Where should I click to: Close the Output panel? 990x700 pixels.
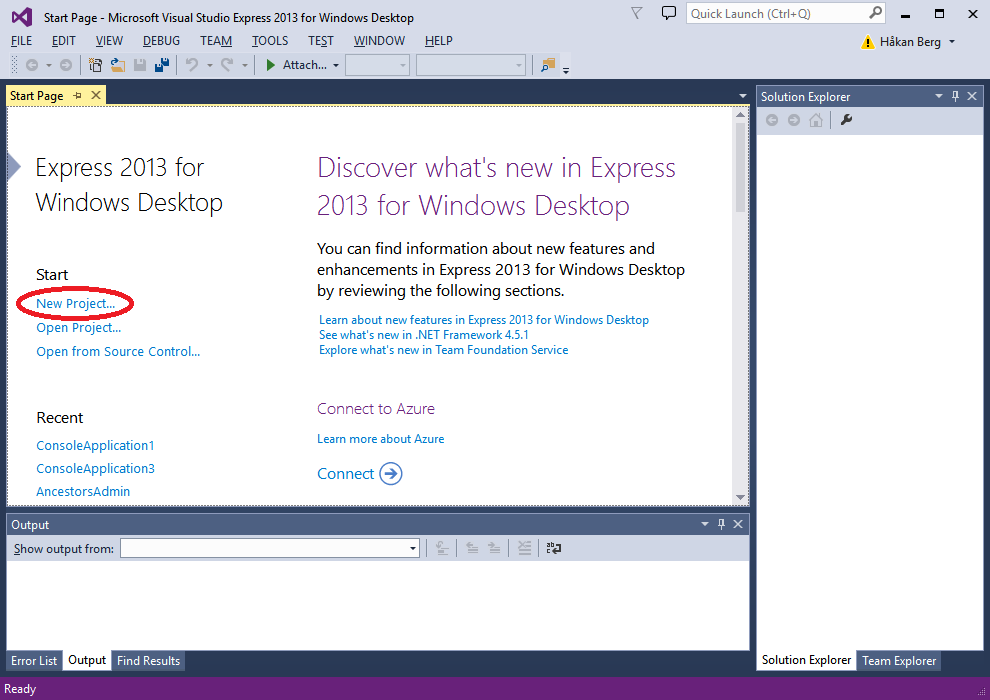tap(738, 524)
